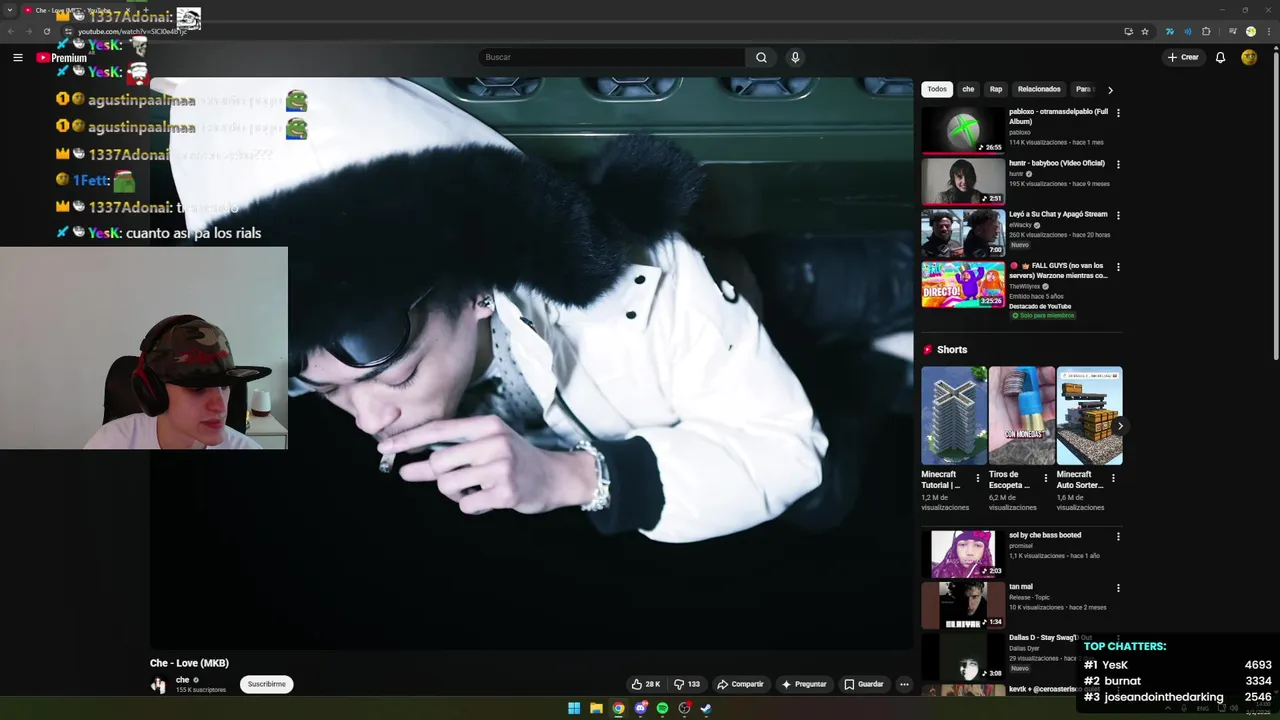The width and height of the screenshot is (1280, 720).
Task: Open che channel avatar below the video
Action: tap(158, 685)
